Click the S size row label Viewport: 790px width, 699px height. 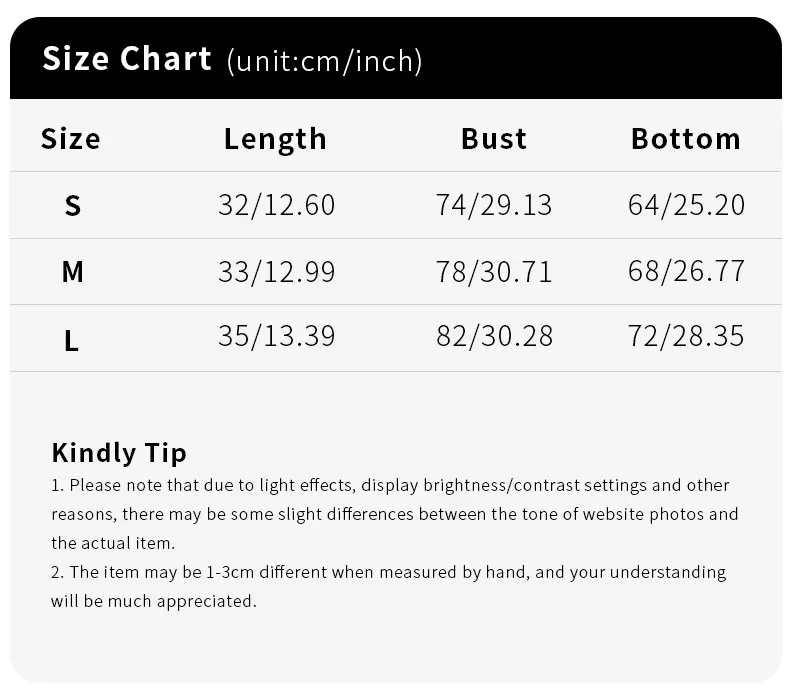pyautogui.click(x=73, y=206)
